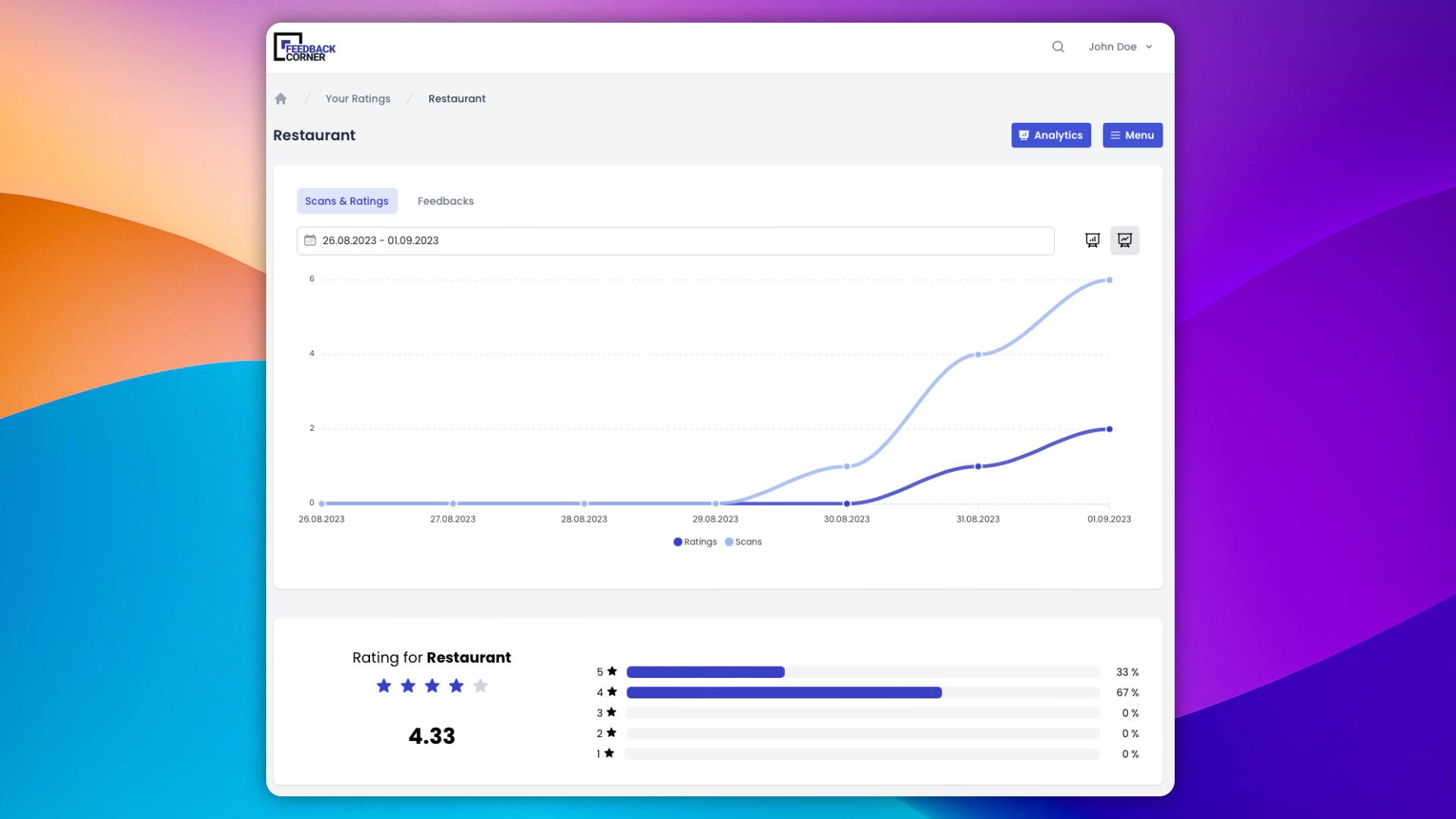Click the 33 % percentage label
1456x819 pixels.
(1128, 672)
